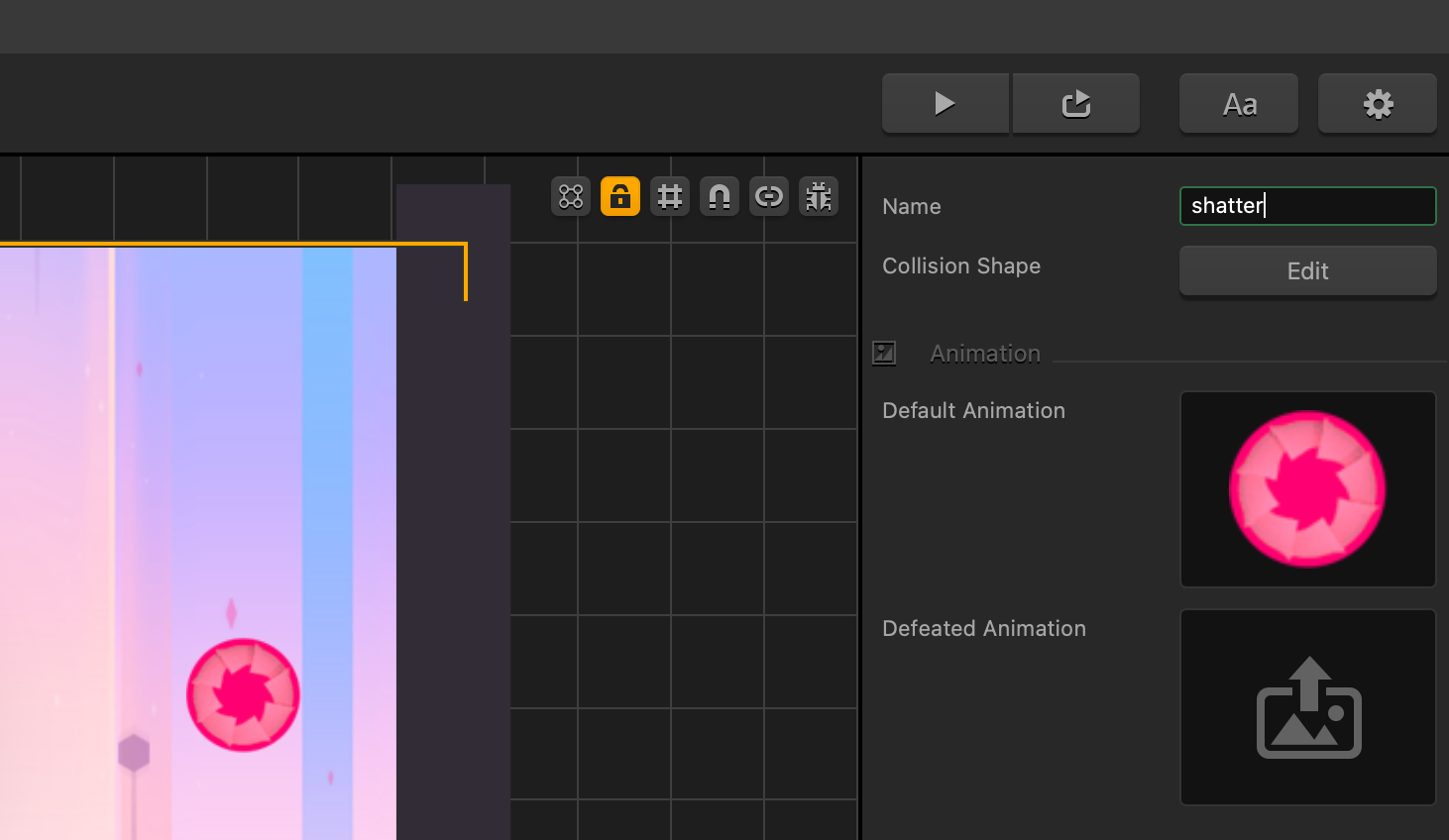Collapse section via Animation image icon
The height and width of the screenshot is (840, 1449).
pyautogui.click(x=884, y=354)
